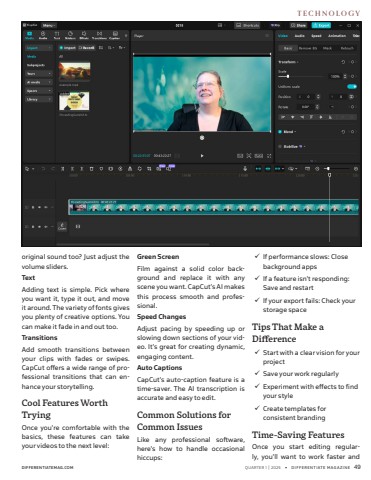Toggle the Uniform scale switch

coord(352,86)
